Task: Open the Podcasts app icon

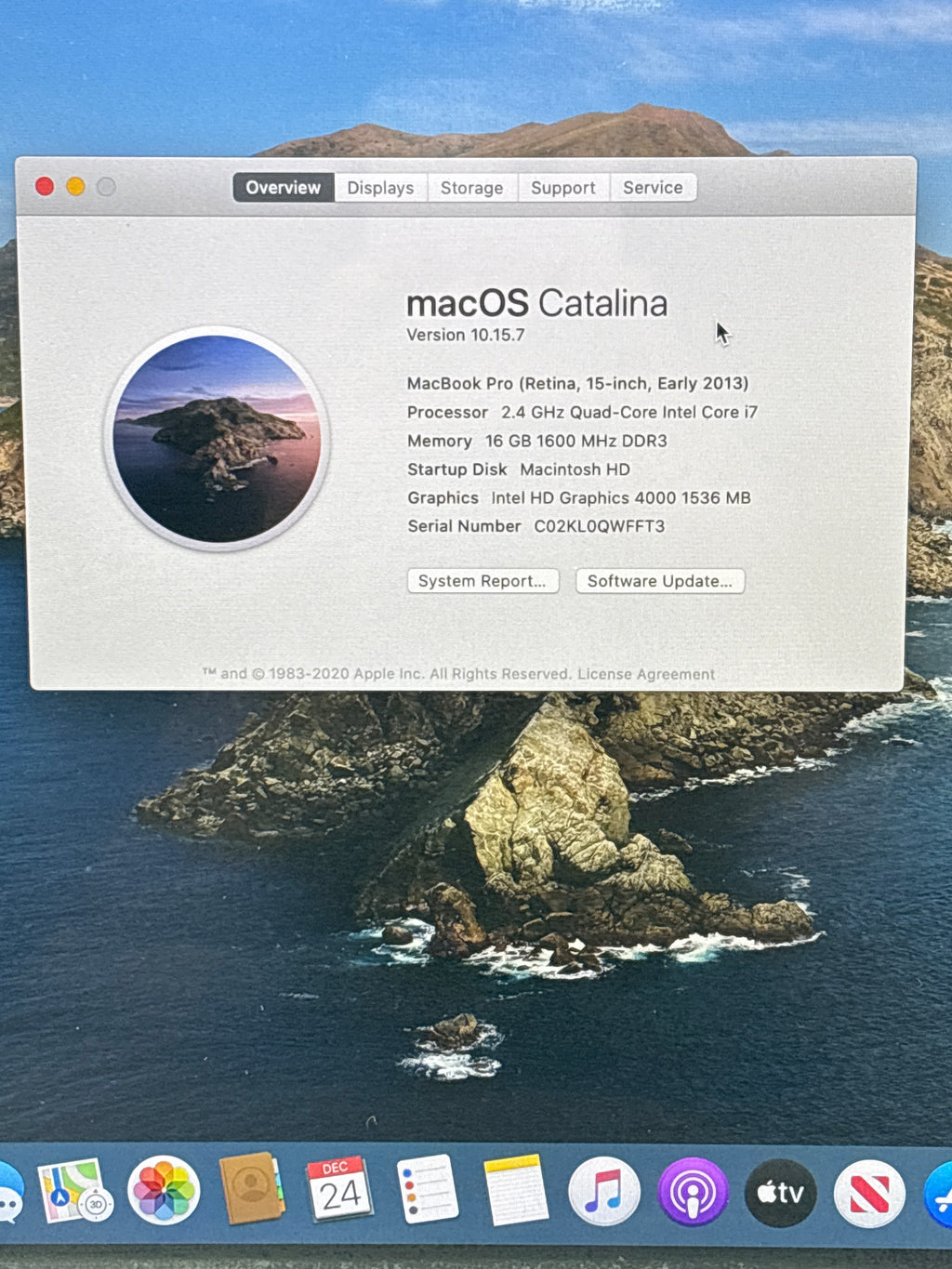Action: [693, 1192]
